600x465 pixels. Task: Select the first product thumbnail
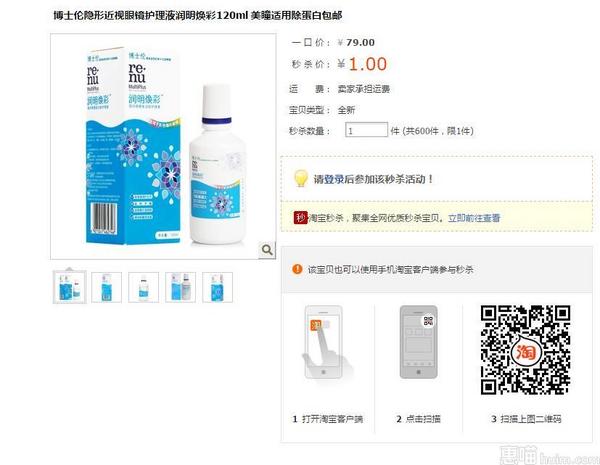[x=70, y=287]
